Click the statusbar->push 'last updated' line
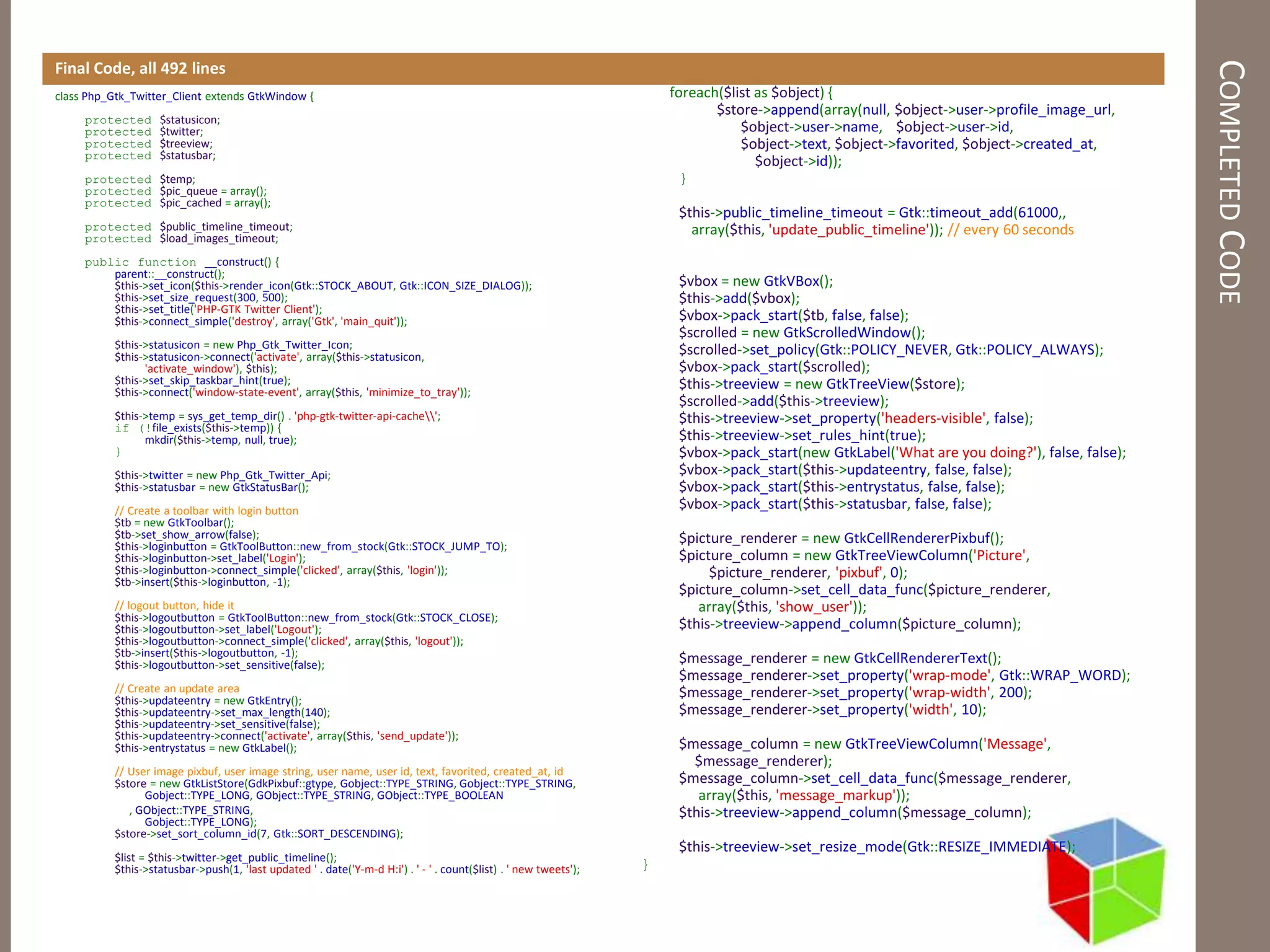The width and height of the screenshot is (1270, 952). [x=347, y=870]
